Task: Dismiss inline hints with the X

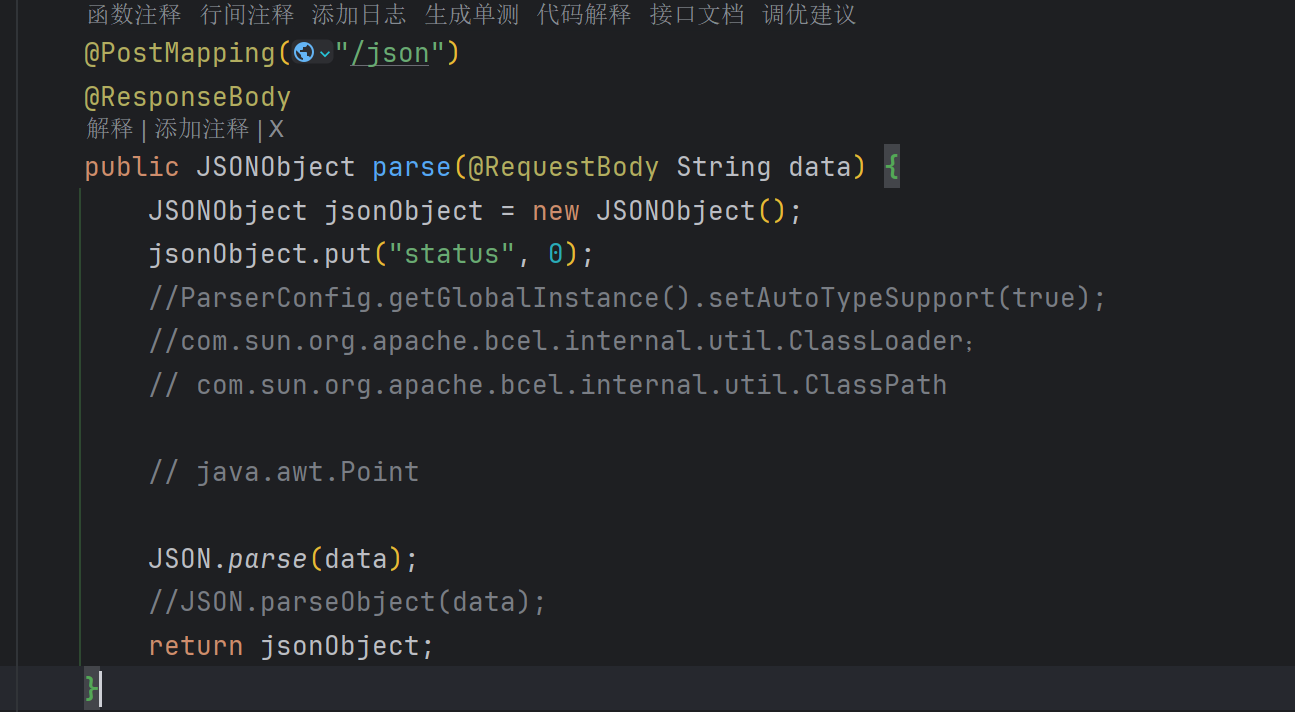Action: pos(276,129)
